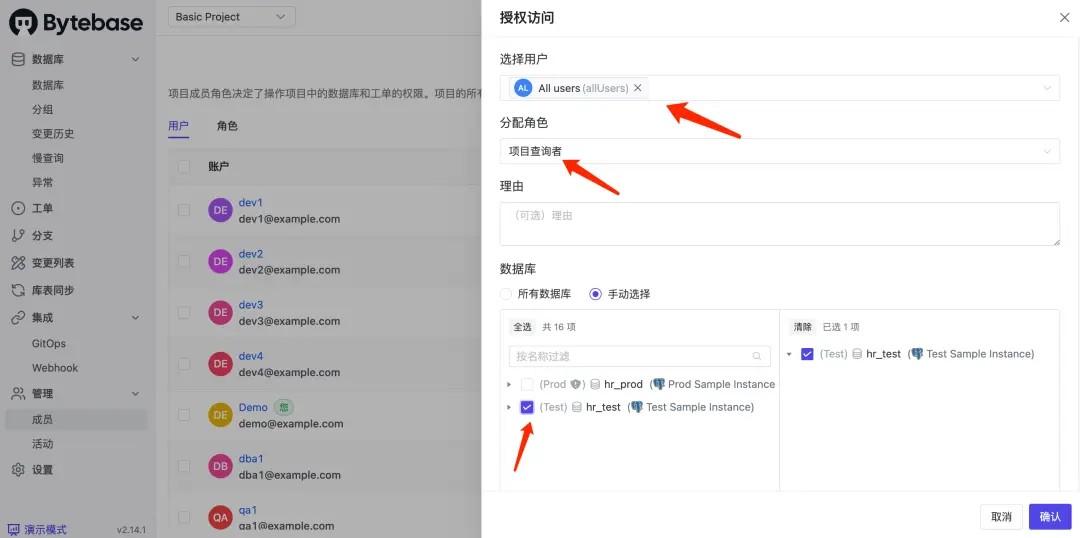Click database icon beside hr_prod
This screenshot has width=1080, height=538.
(595, 384)
